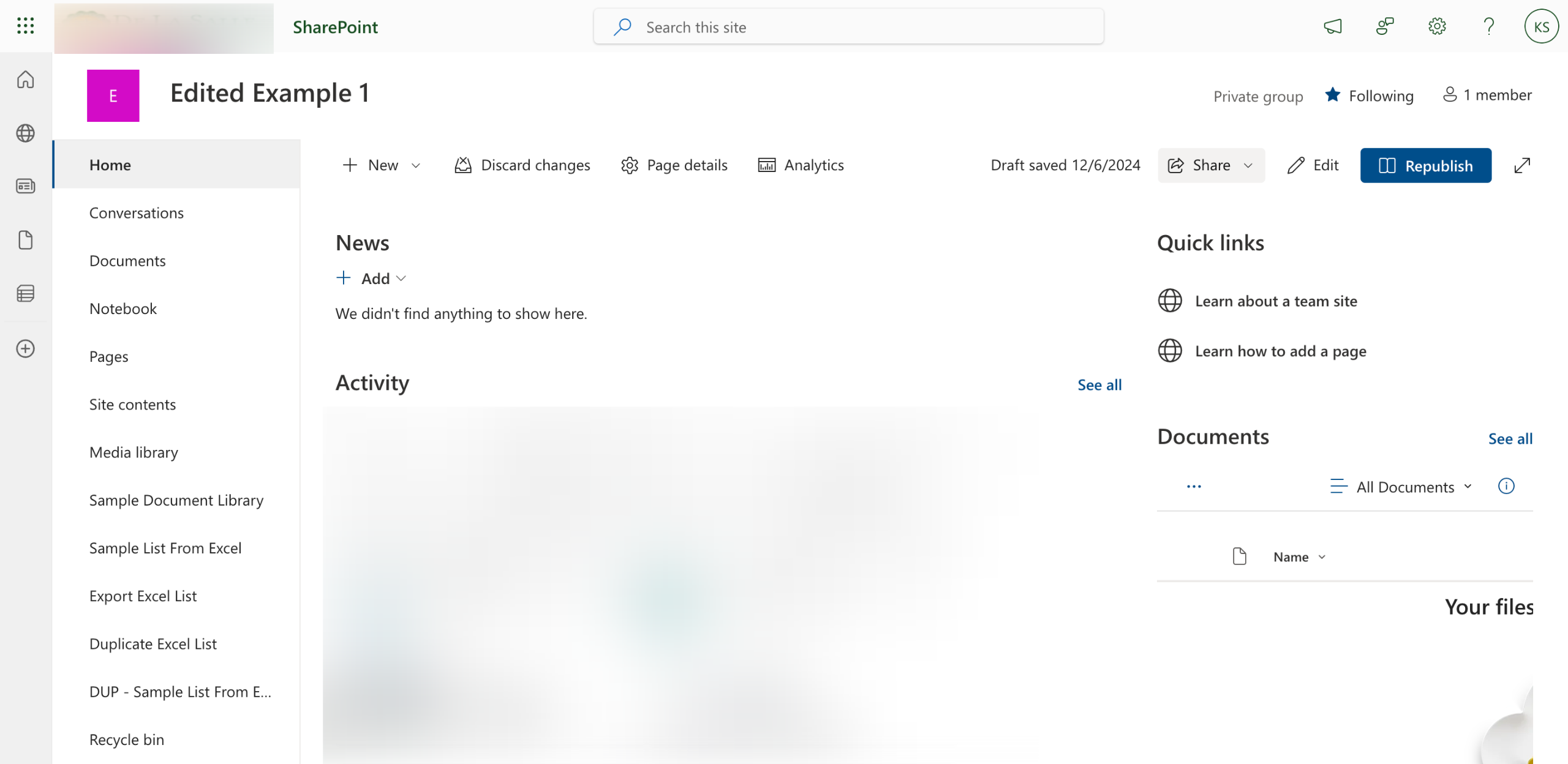Open My lists icon in left rail

click(x=25, y=294)
